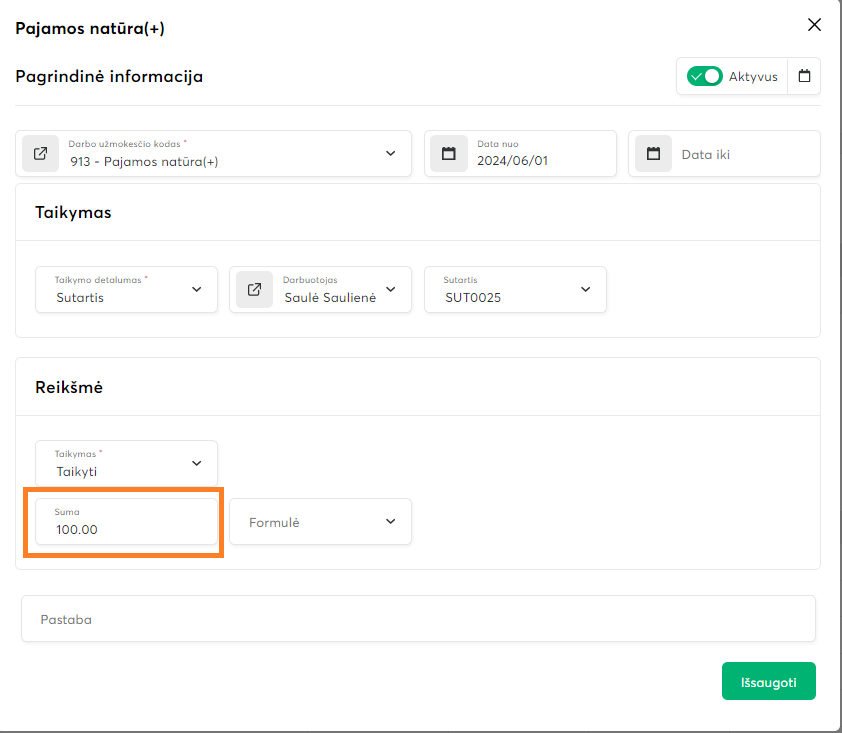Close the Pajamos natūra(+) dialog
Screen dimensions: 842x733
(x=814, y=25)
